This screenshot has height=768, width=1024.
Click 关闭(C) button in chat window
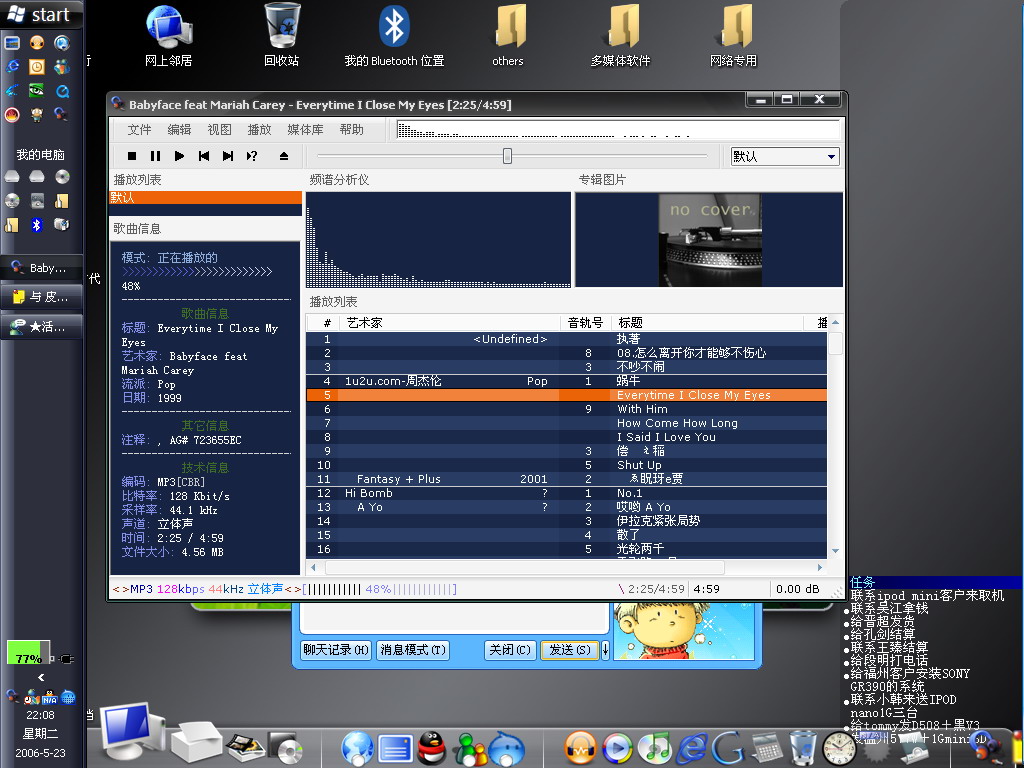point(510,650)
